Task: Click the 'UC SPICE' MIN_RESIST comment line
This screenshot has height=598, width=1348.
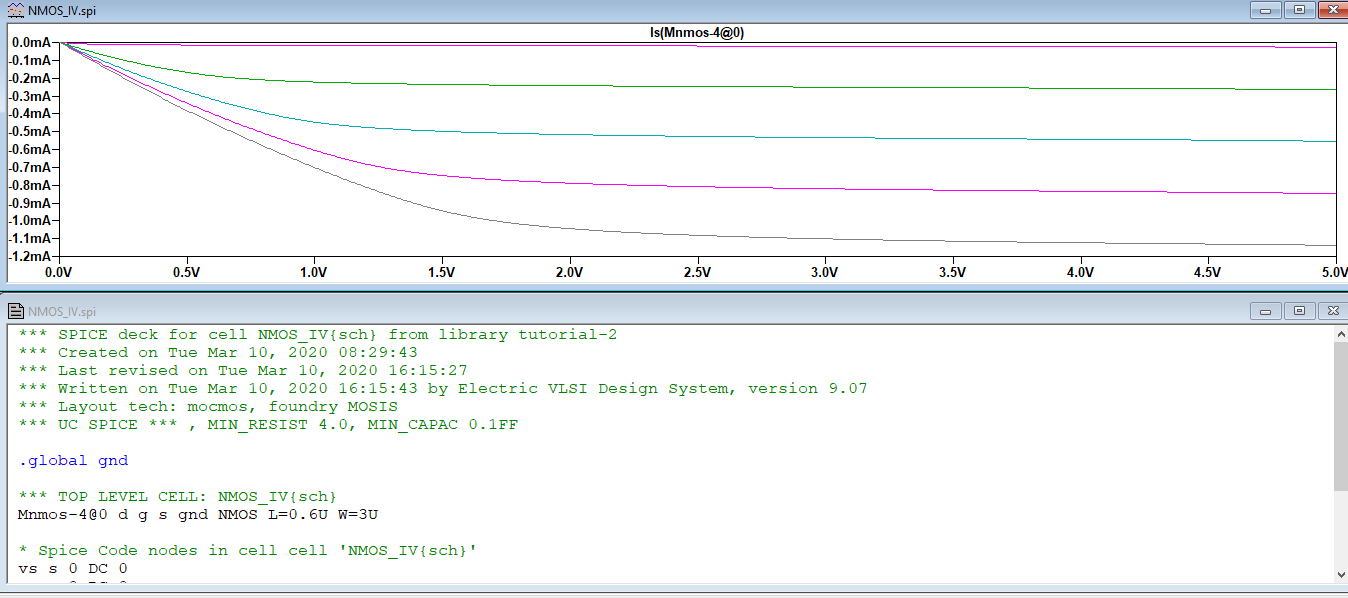Action: coord(268,424)
